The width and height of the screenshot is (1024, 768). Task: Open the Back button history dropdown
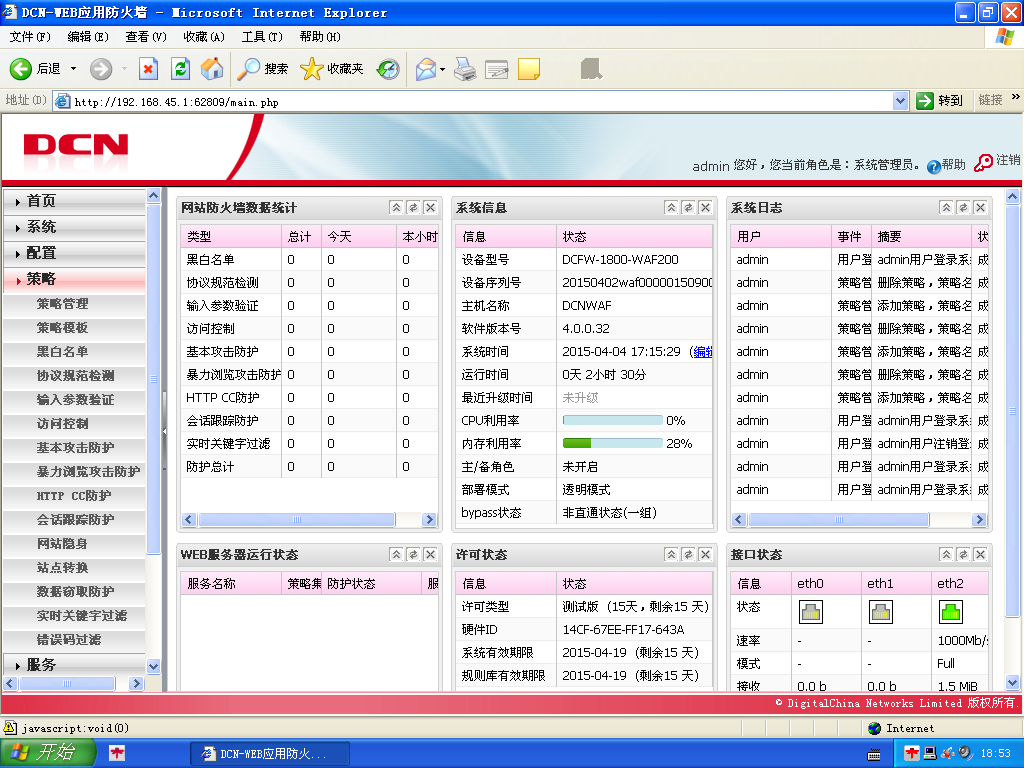[x=73, y=69]
